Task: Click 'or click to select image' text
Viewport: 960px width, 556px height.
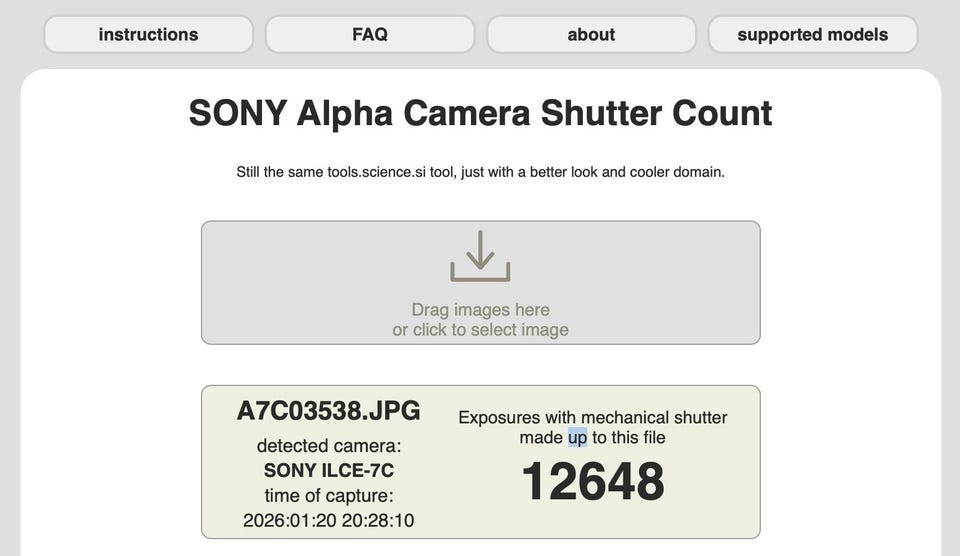Action: point(480,330)
